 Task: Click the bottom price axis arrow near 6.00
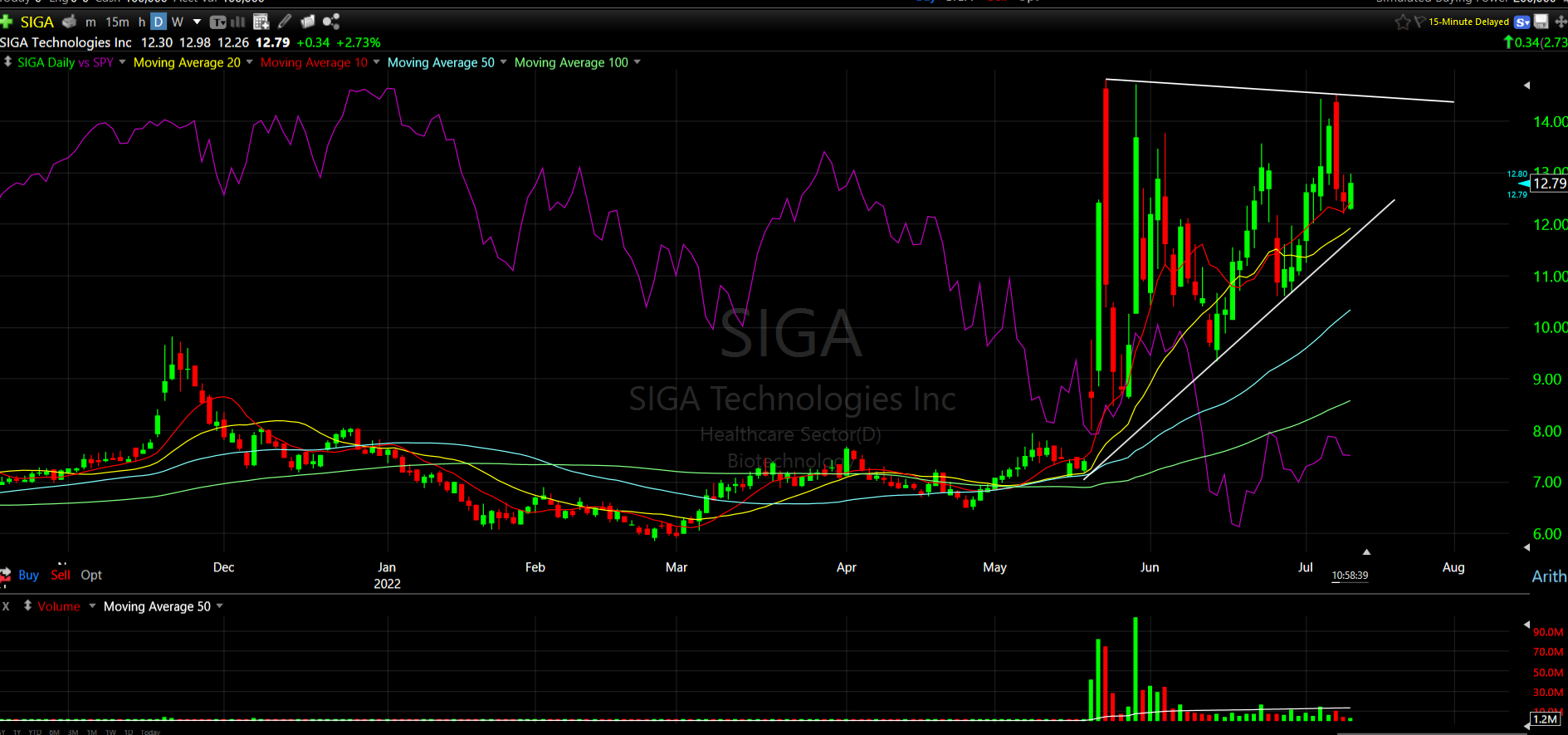pyautogui.click(x=1526, y=547)
